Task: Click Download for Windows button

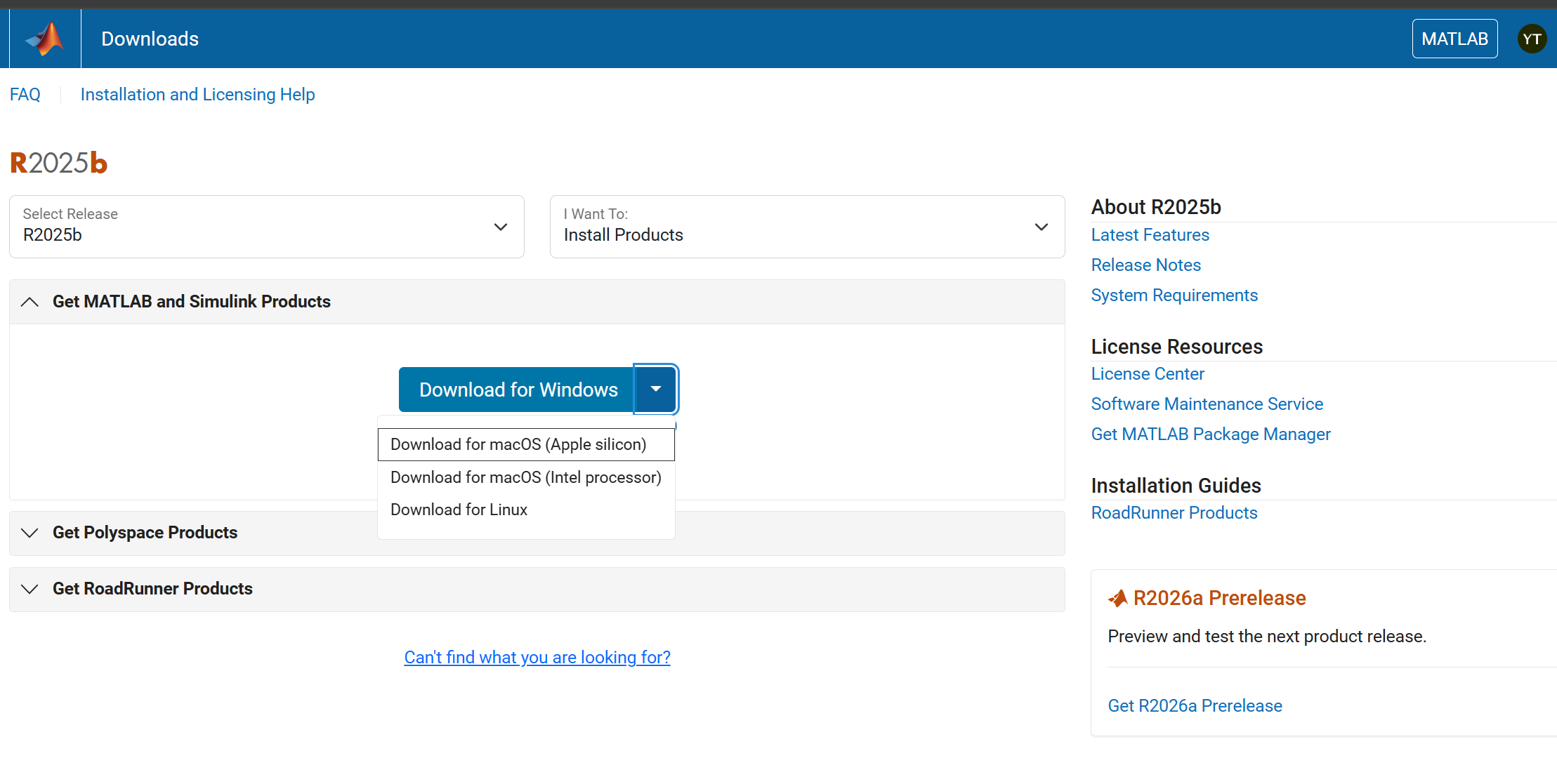Action: click(518, 390)
